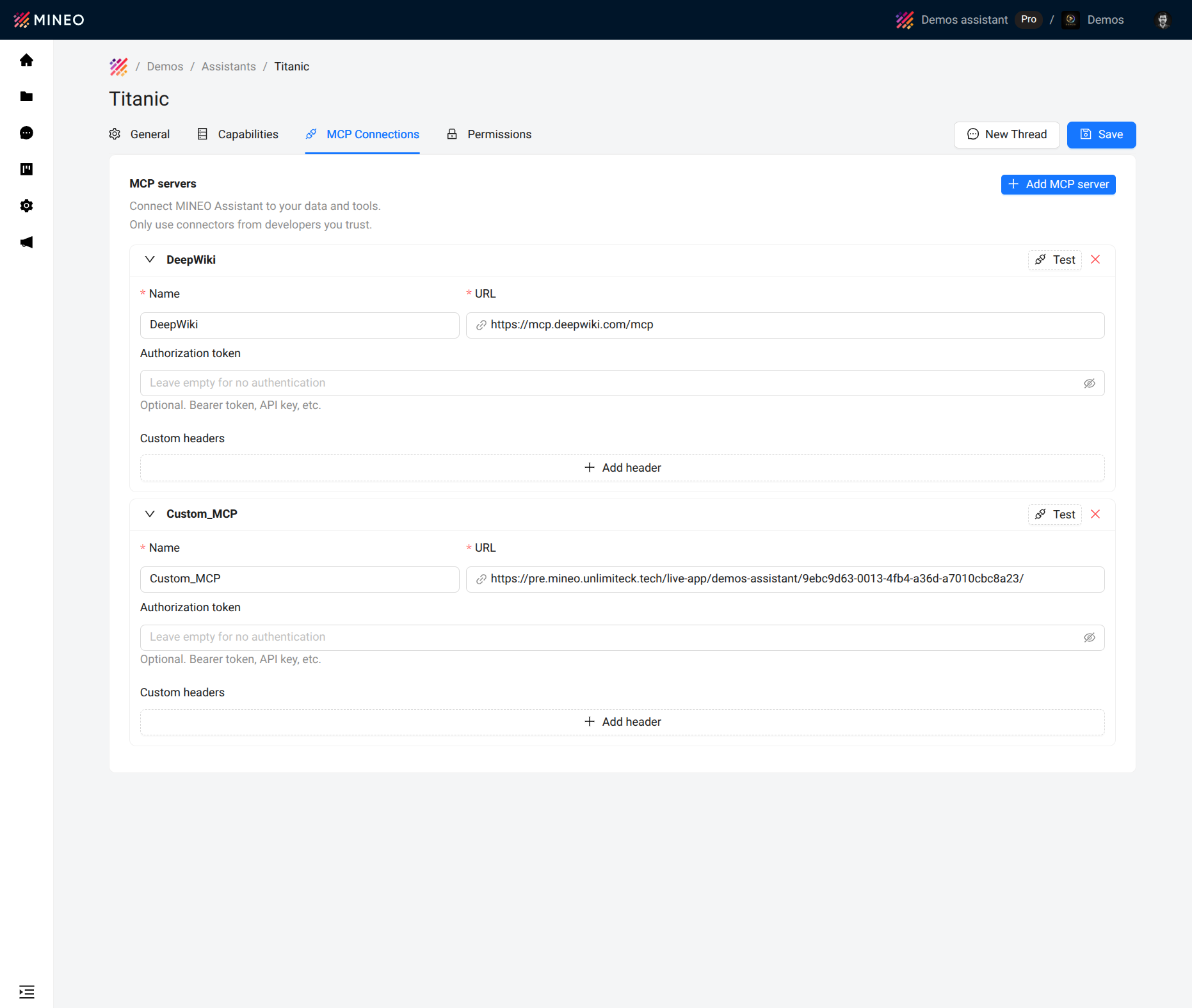This screenshot has height=1008, width=1192.
Task: Open the announcements megaphone icon
Action: coord(26,242)
